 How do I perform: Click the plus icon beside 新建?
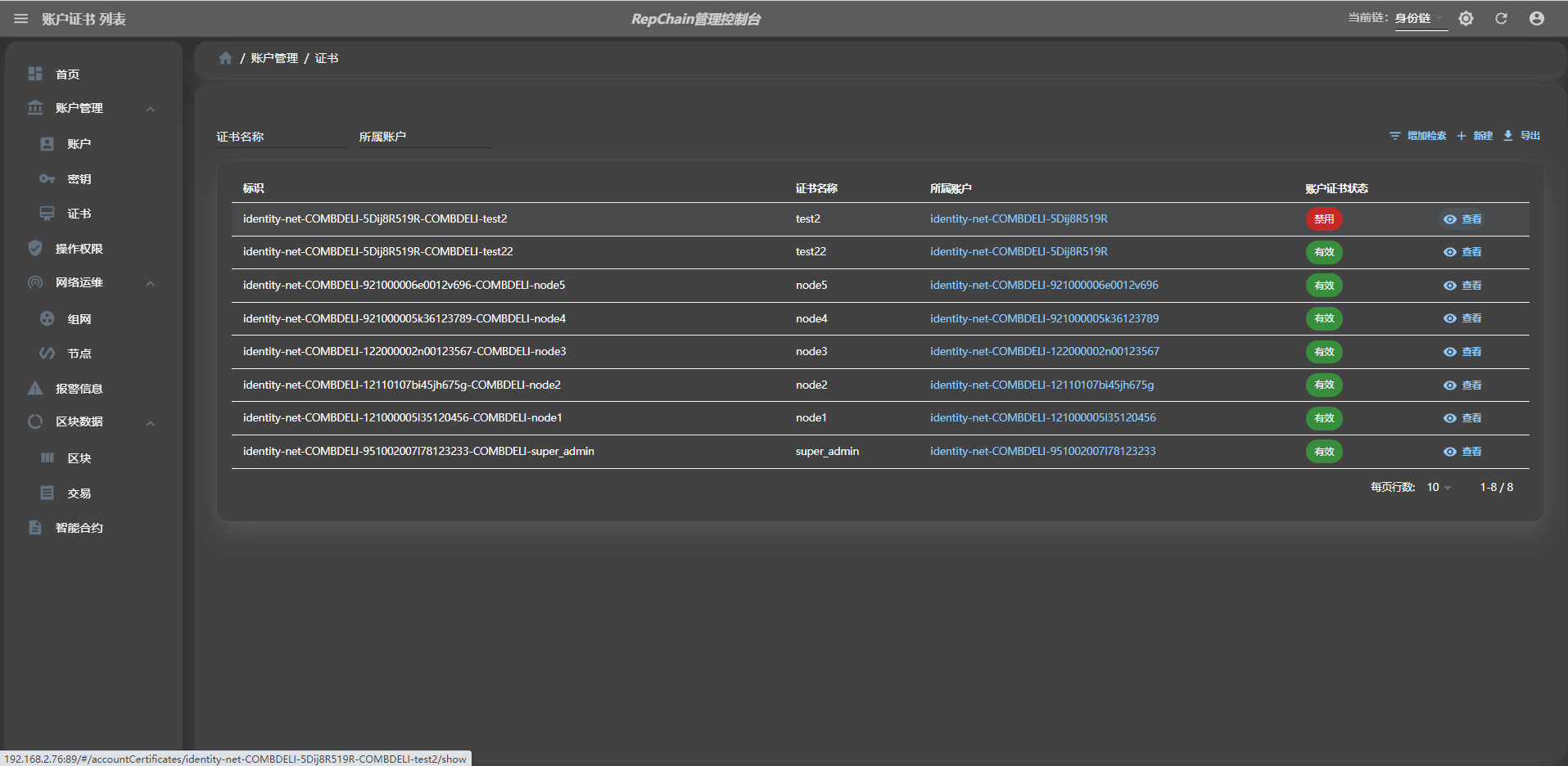(1462, 136)
